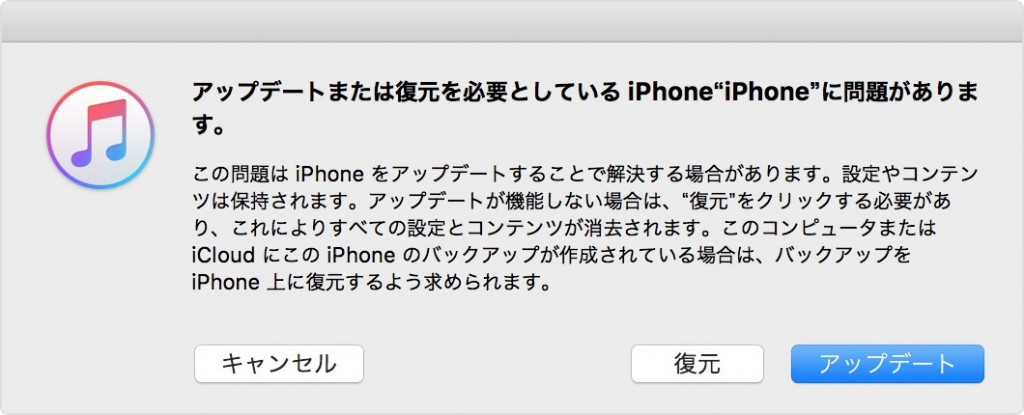This screenshot has height=415, width=1024.
Task: Click the dialog's gray title bar
Action: pyautogui.click(x=512, y=21)
